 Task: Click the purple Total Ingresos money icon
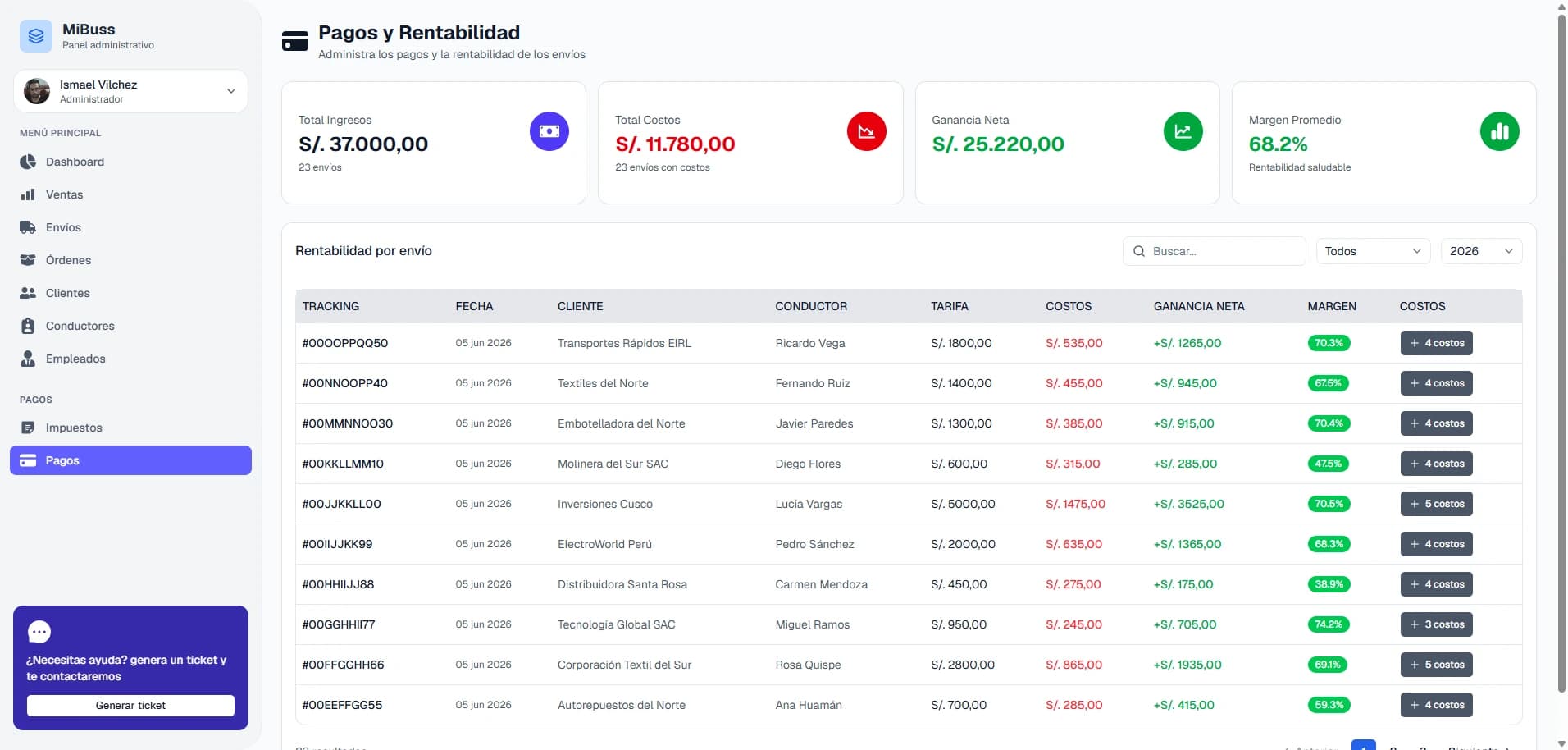(x=549, y=131)
